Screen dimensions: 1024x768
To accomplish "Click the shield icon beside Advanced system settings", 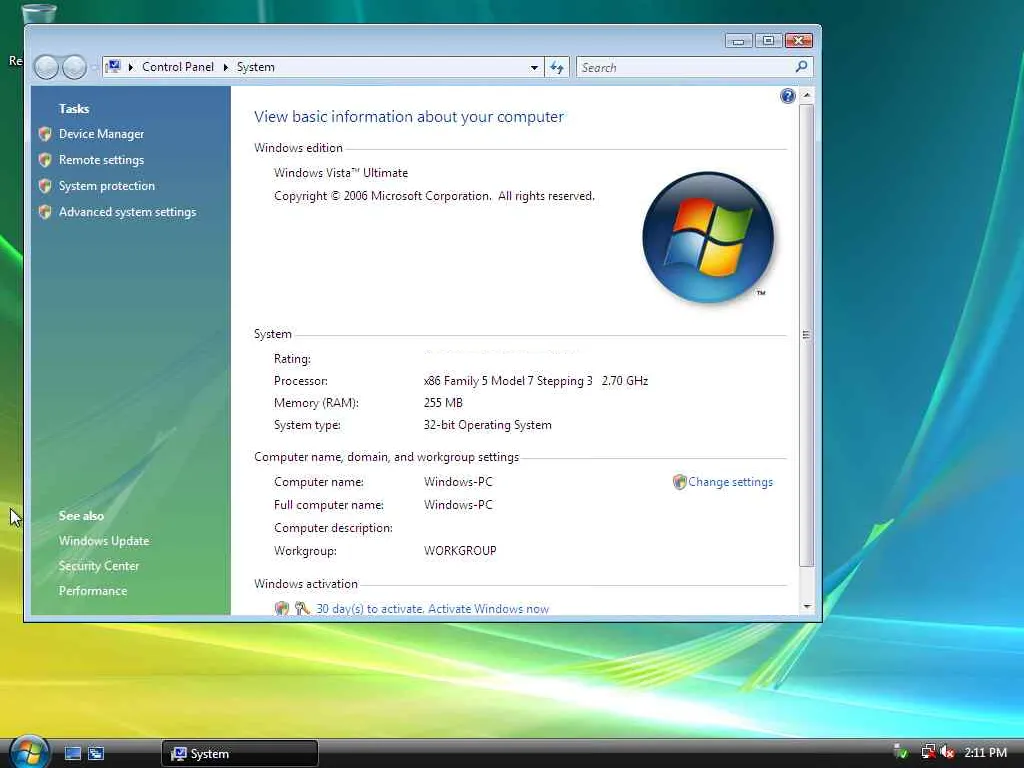I will 45,212.
